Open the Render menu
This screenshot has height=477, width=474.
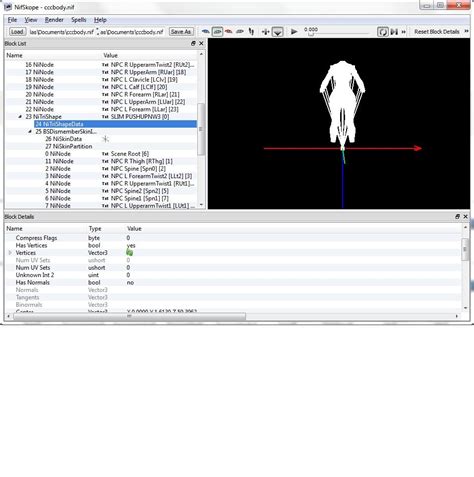54,20
